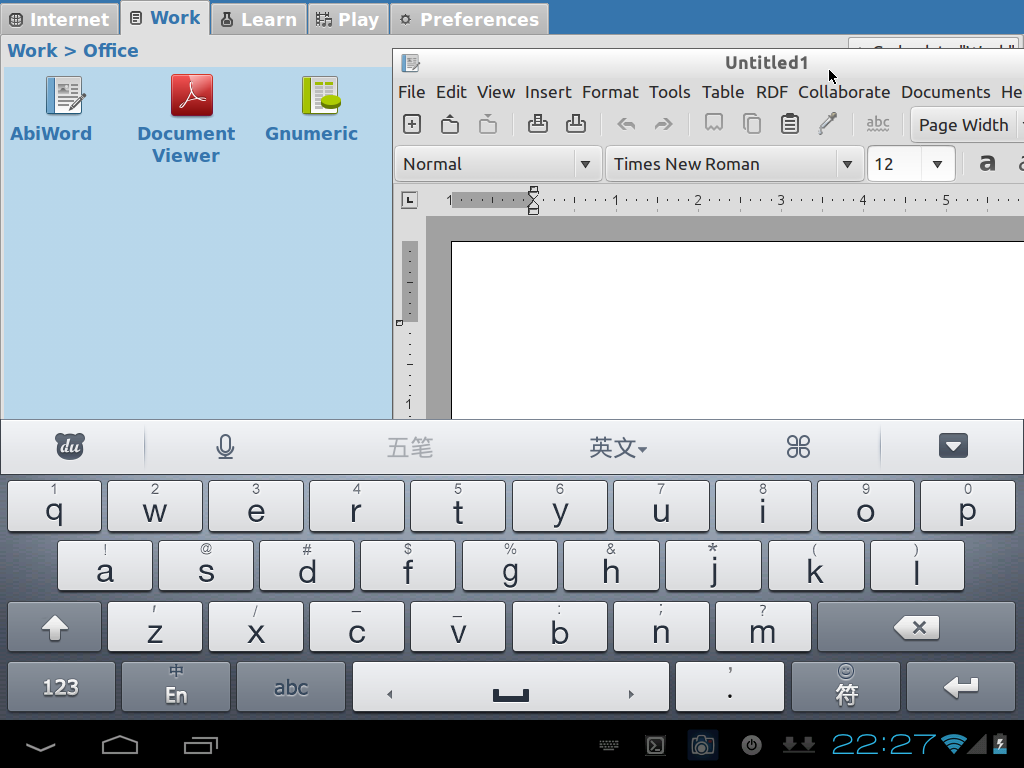
Task: Run spell check with the abc icon
Action: click(878, 123)
